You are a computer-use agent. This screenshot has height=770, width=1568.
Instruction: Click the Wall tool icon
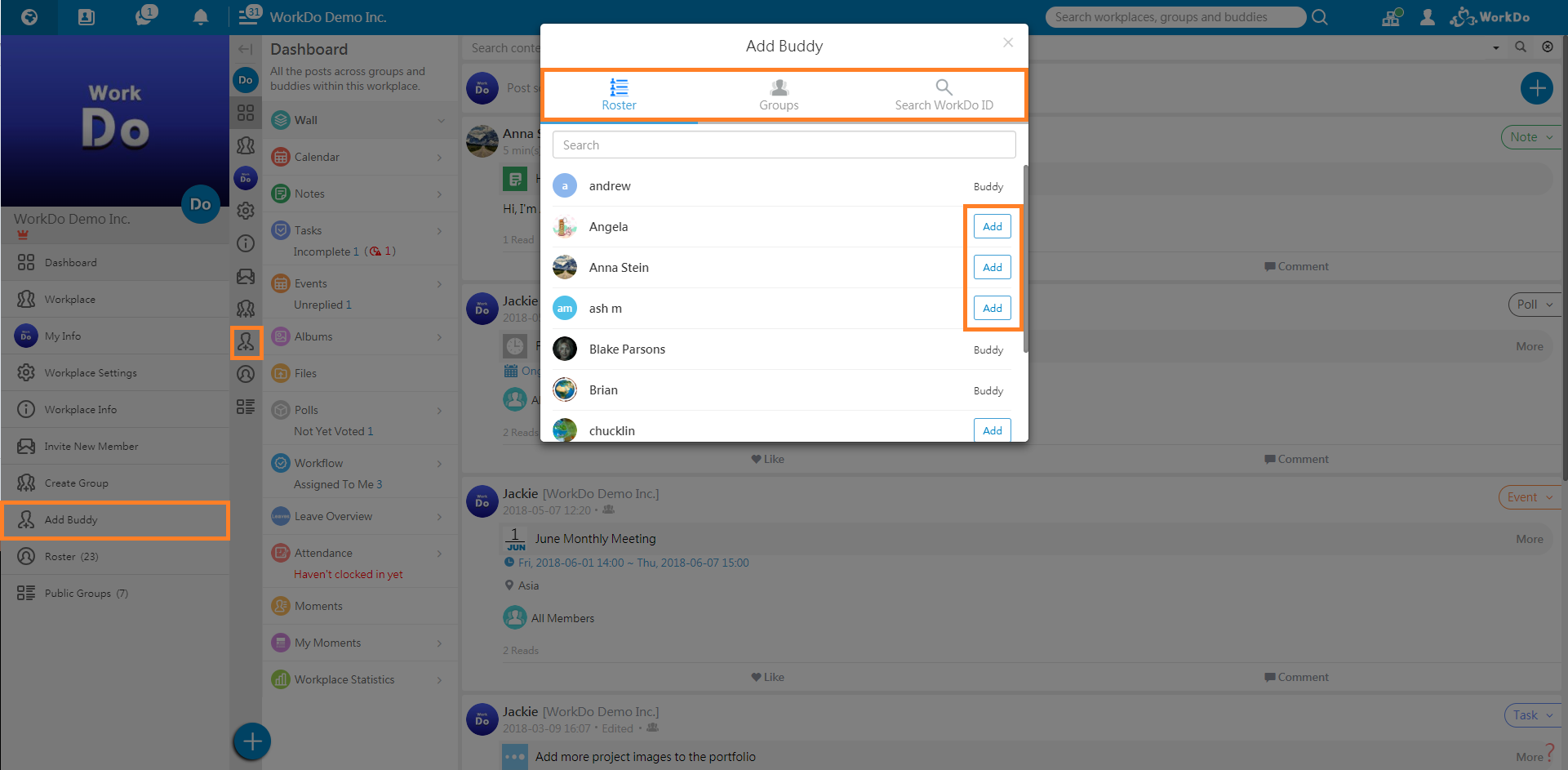pos(280,120)
